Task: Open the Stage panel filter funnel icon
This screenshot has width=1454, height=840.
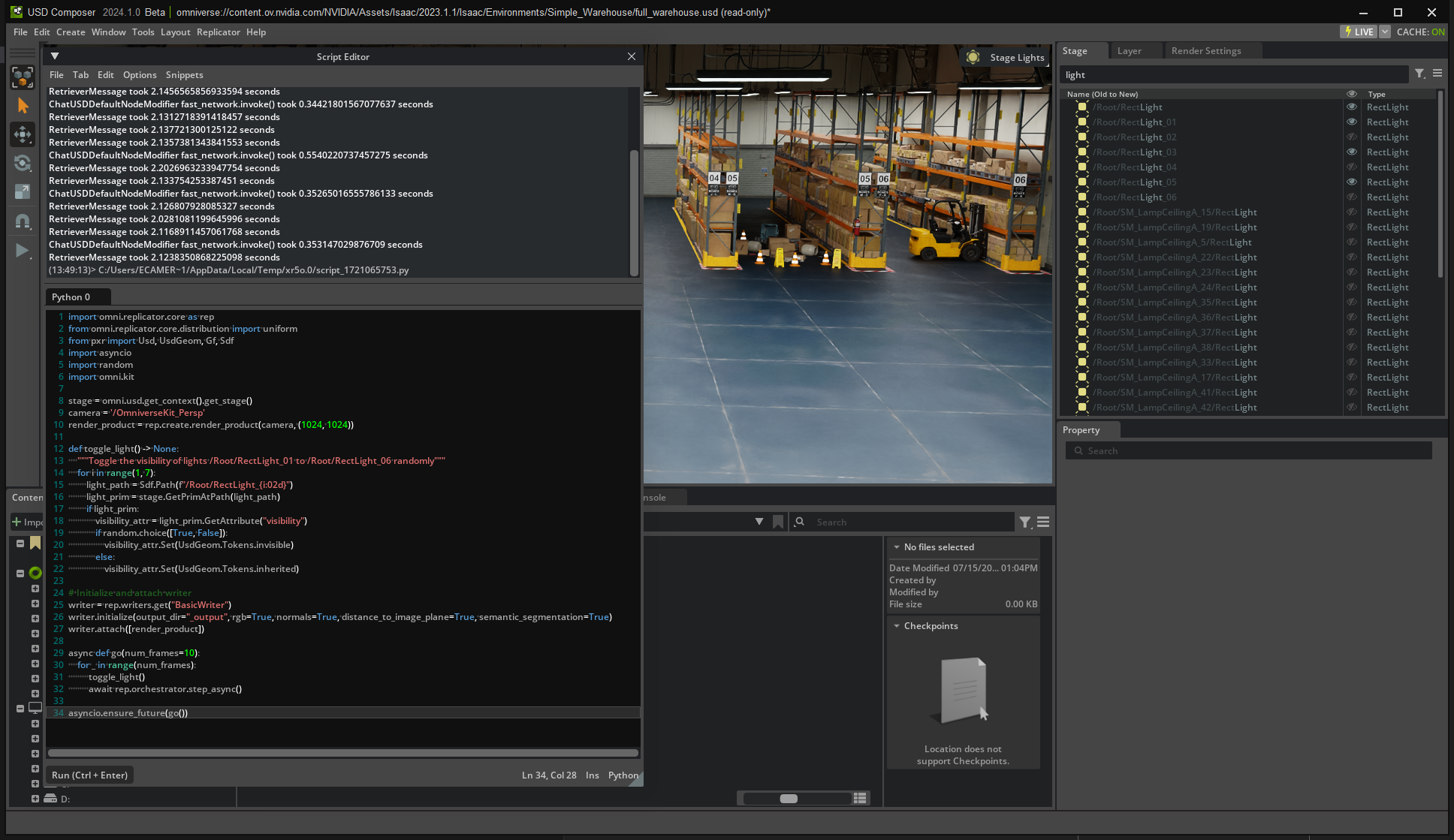Action: tap(1419, 74)
